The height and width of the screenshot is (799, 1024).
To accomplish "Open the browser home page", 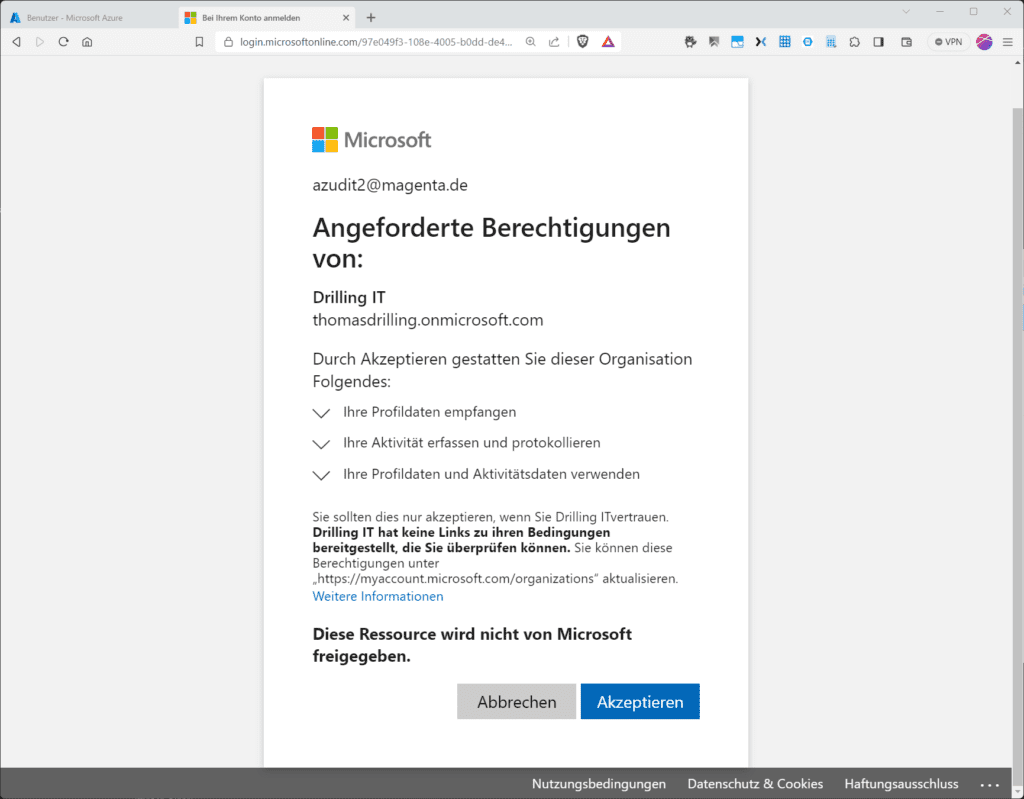I will 87,42.
